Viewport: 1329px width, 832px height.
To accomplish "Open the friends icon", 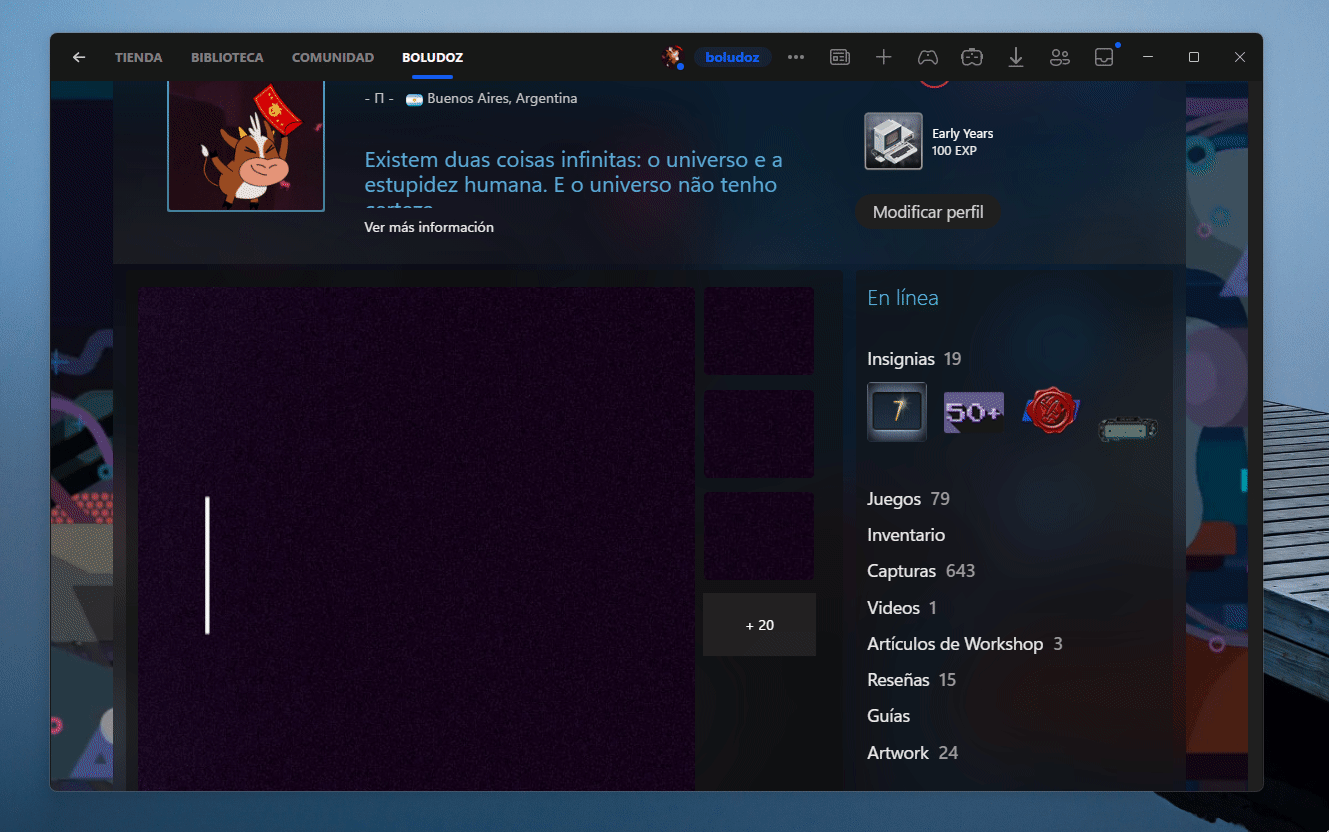I will 1060,57.
